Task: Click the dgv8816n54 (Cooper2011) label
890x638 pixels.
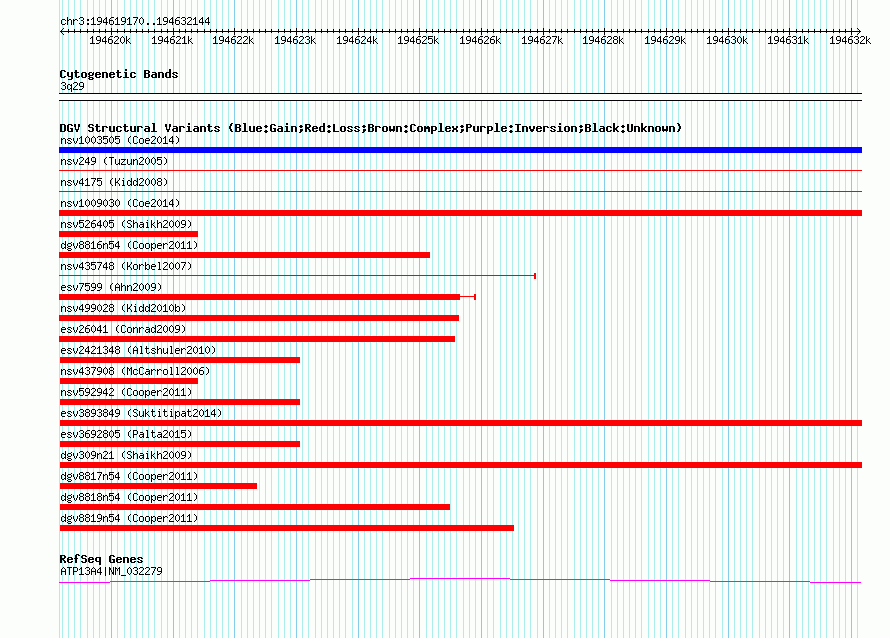Action: [129, 245]
